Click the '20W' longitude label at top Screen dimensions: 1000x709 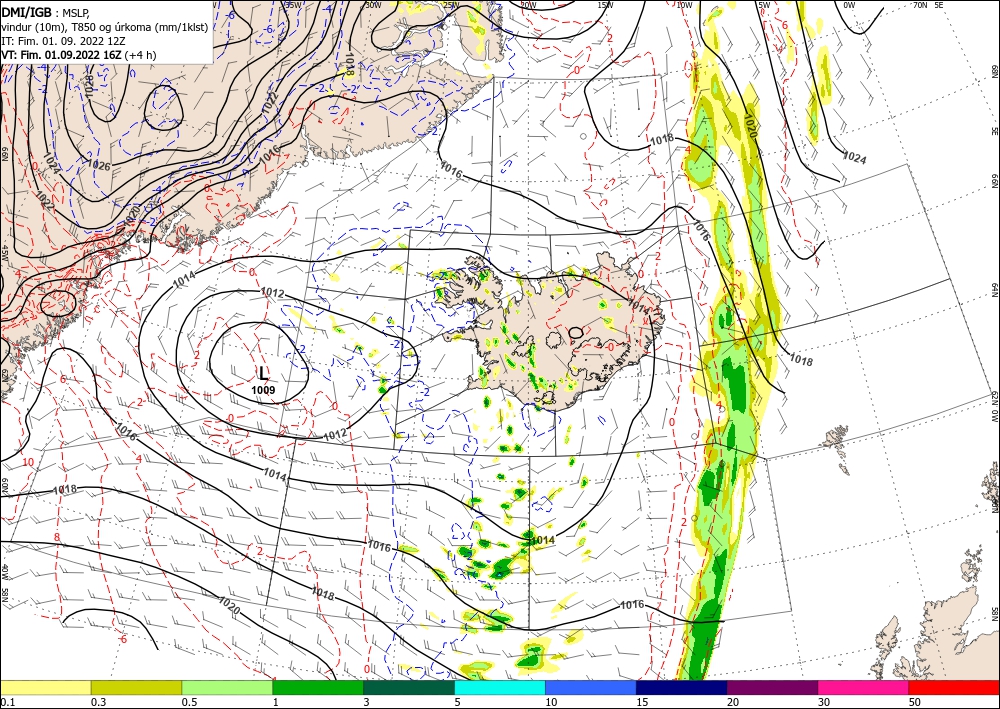(527, 5)
